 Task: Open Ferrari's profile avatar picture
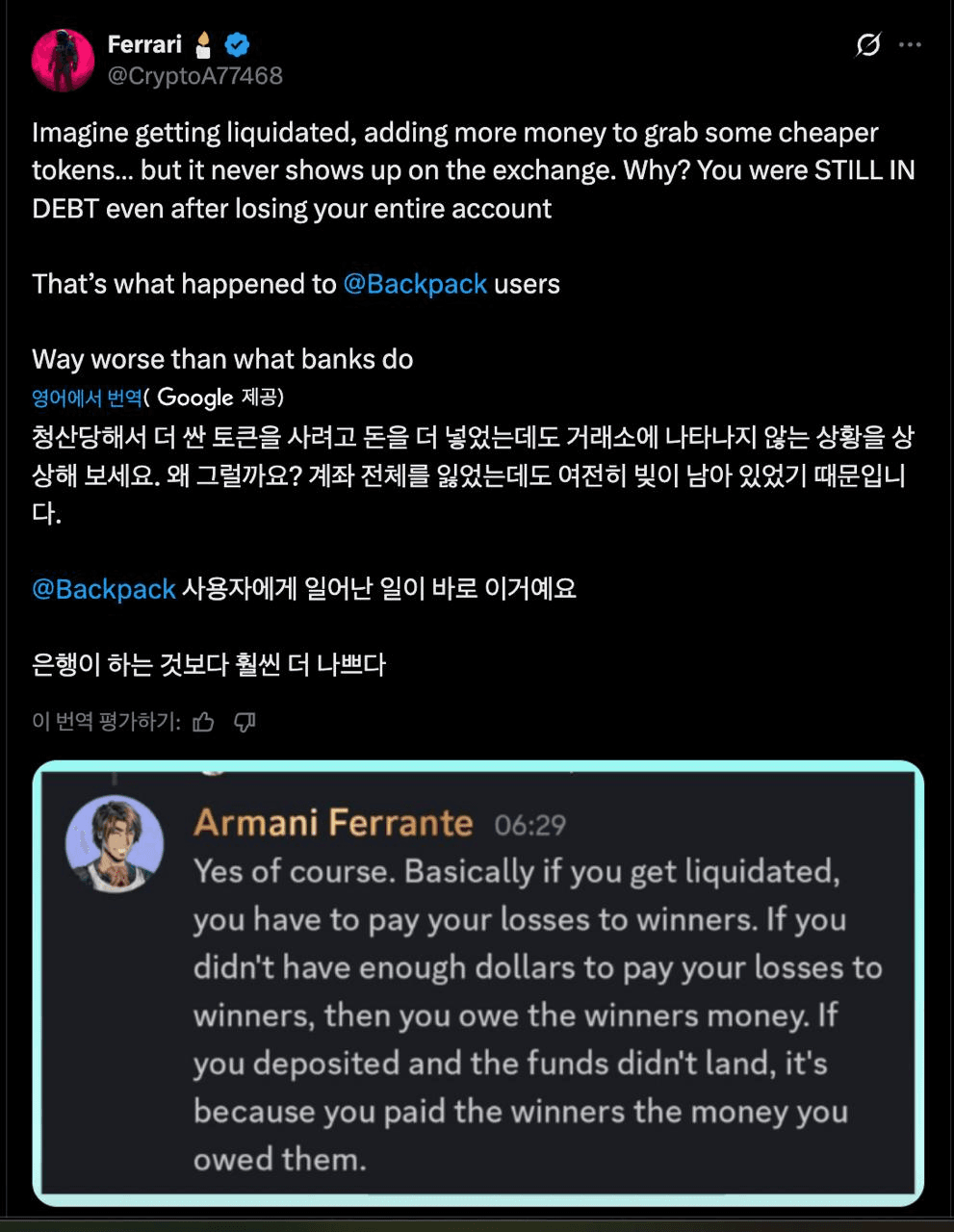tap(63, 60)
